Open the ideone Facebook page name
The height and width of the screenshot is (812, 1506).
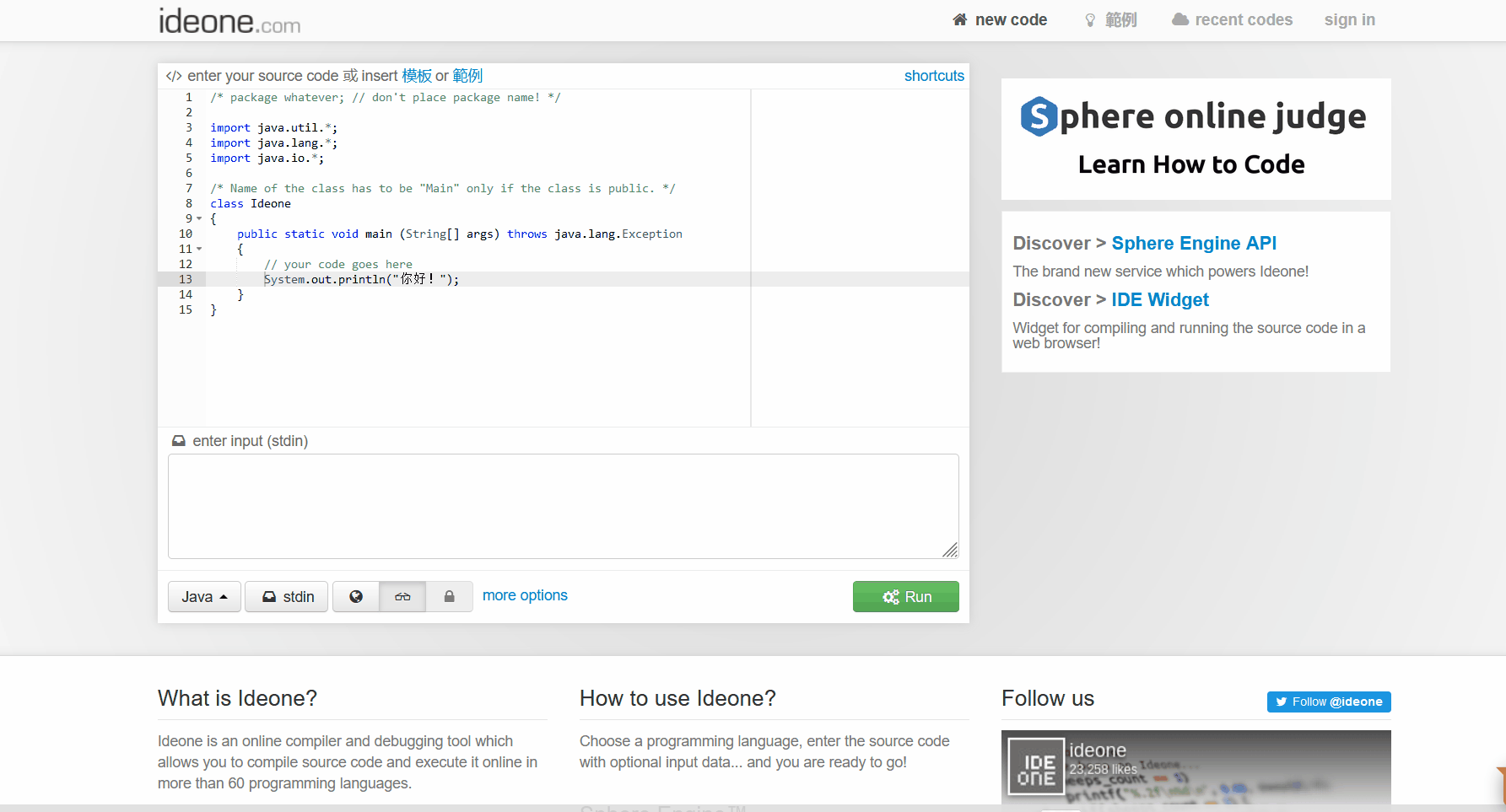pos(1098,750)
